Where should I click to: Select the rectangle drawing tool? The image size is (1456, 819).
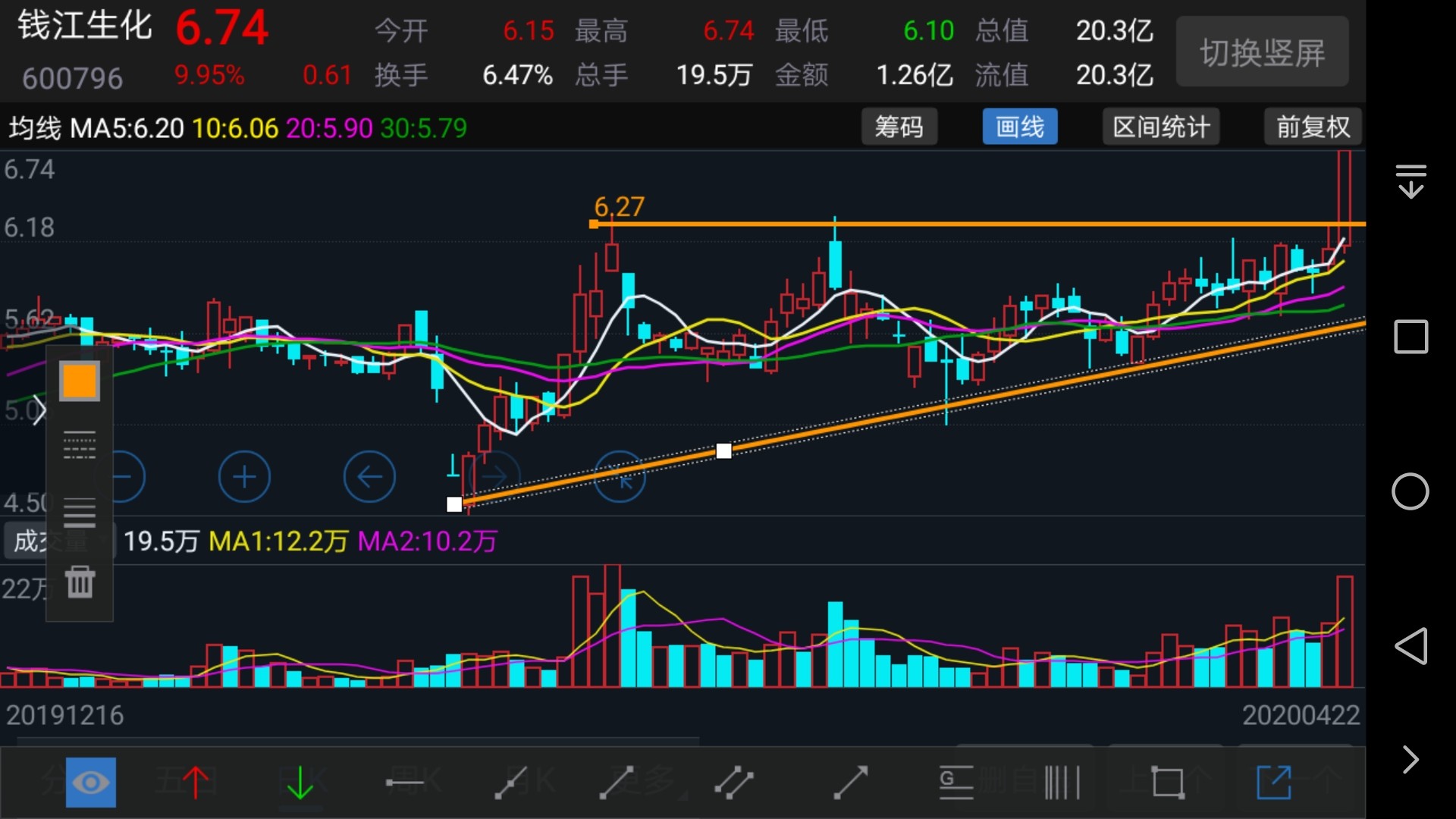pos(1168,782)
